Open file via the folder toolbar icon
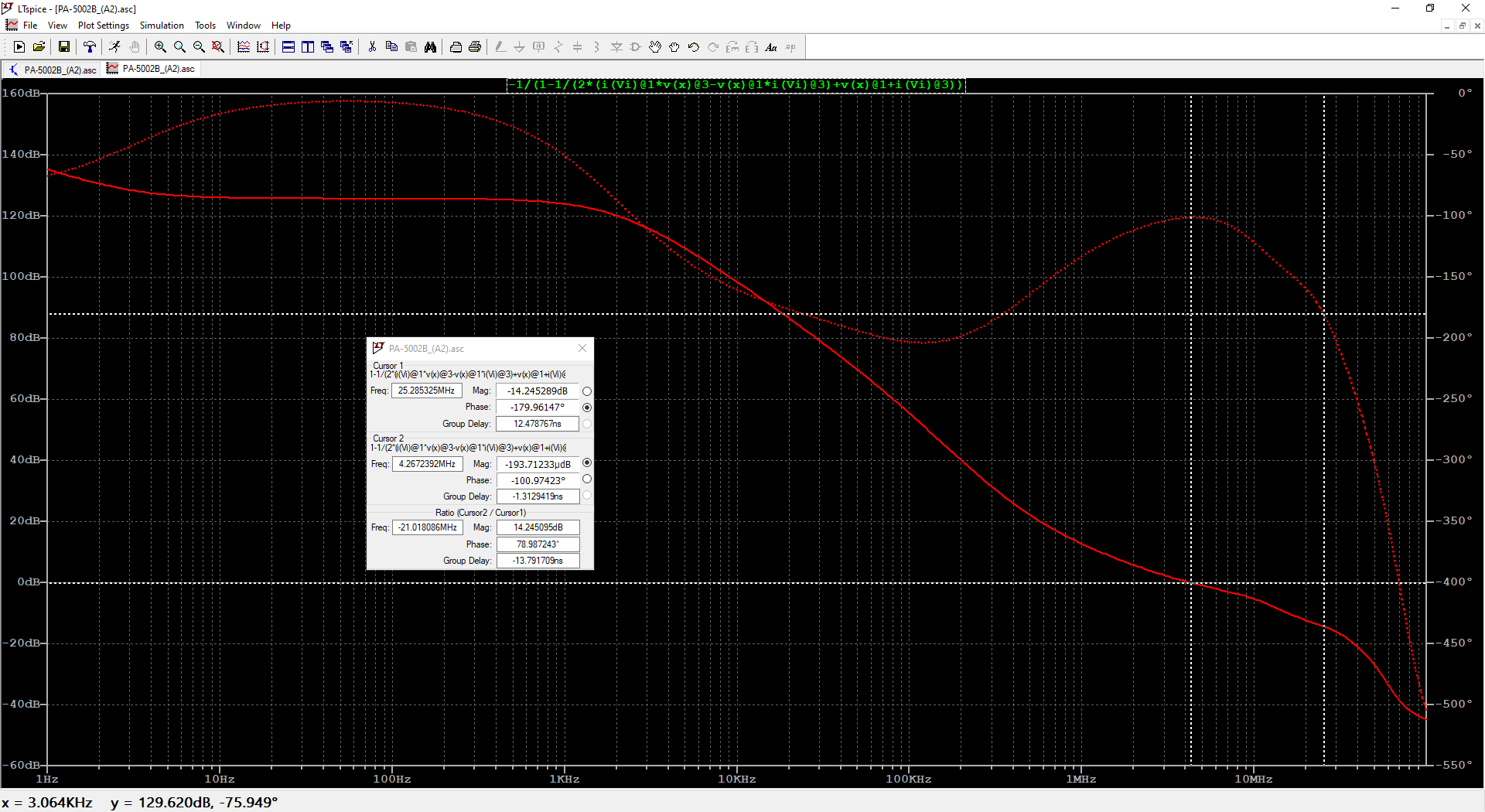1485x812 pixels. (39, 47)
